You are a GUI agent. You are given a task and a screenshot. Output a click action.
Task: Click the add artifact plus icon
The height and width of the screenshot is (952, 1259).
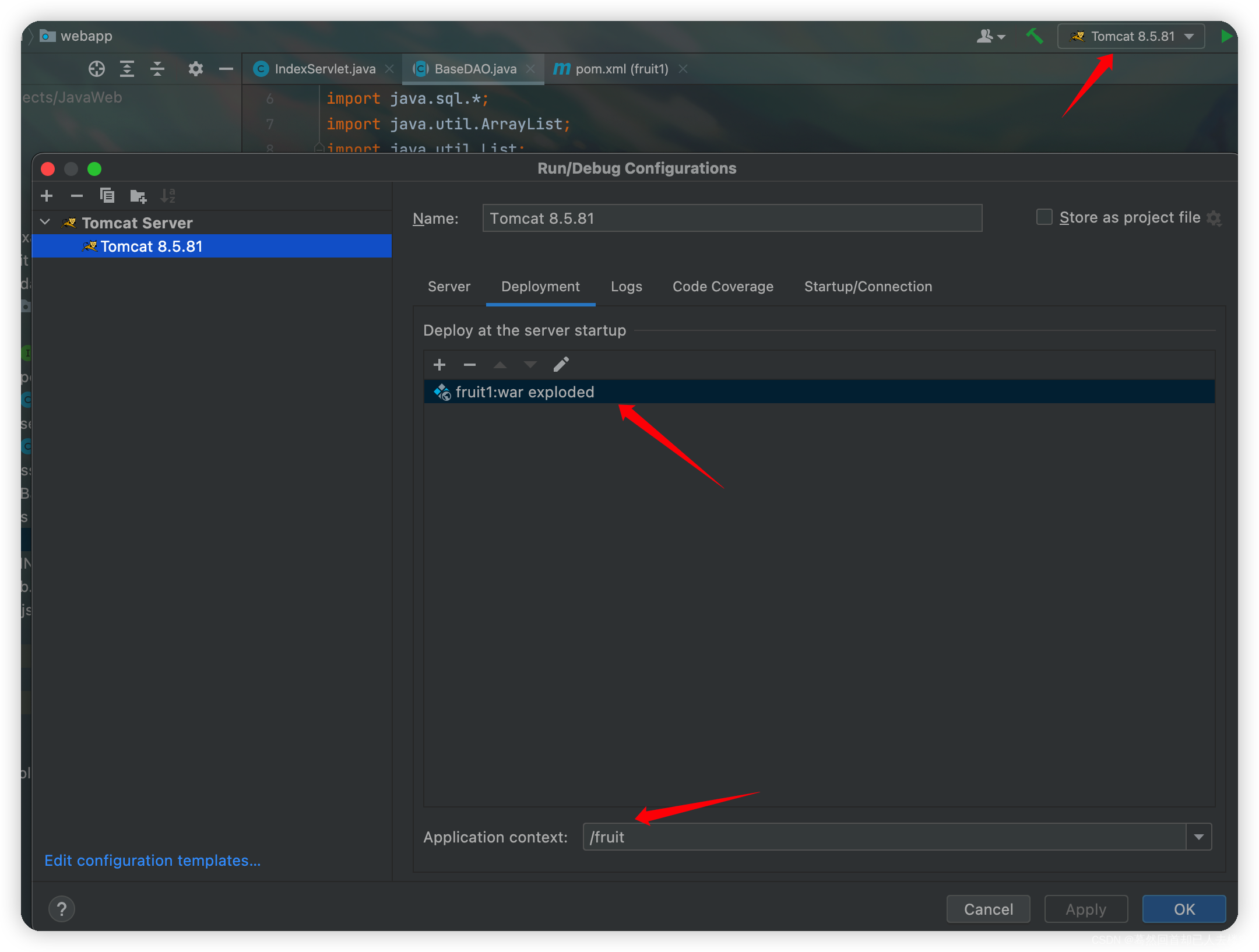(x=439, y=364)
